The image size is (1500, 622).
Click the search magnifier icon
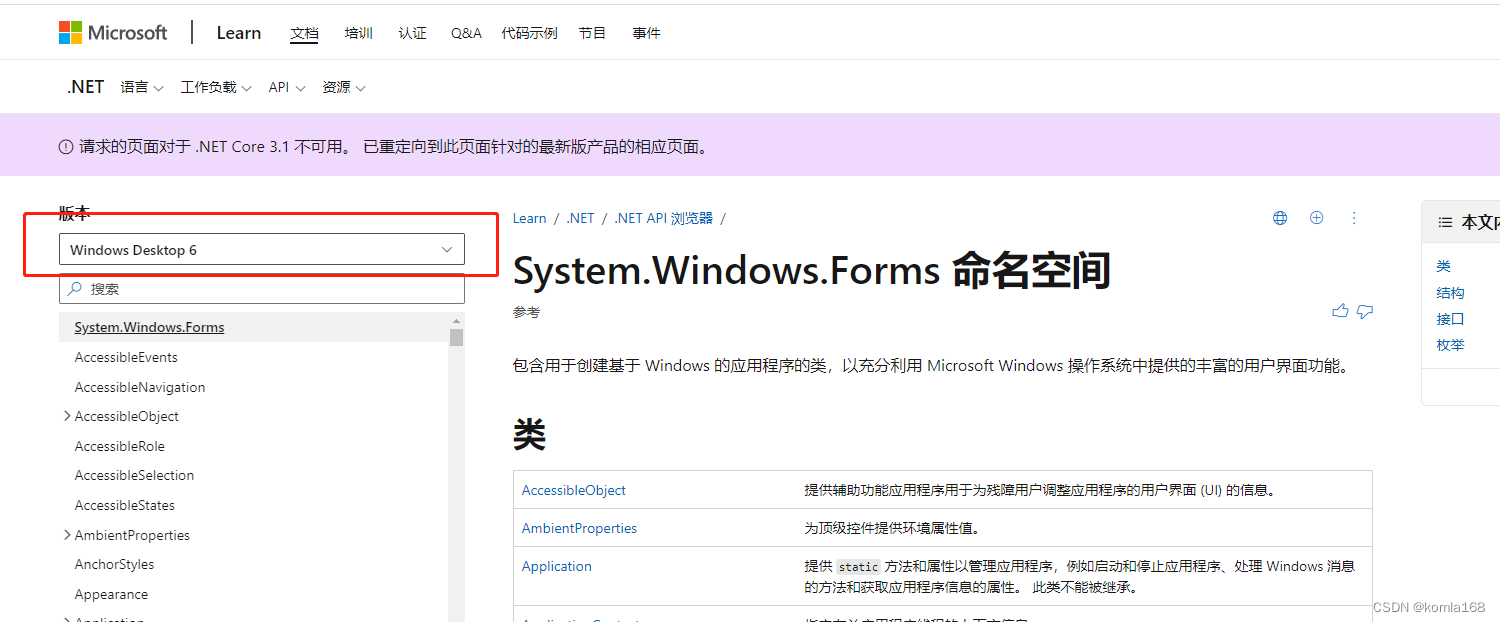click(75, 289)
